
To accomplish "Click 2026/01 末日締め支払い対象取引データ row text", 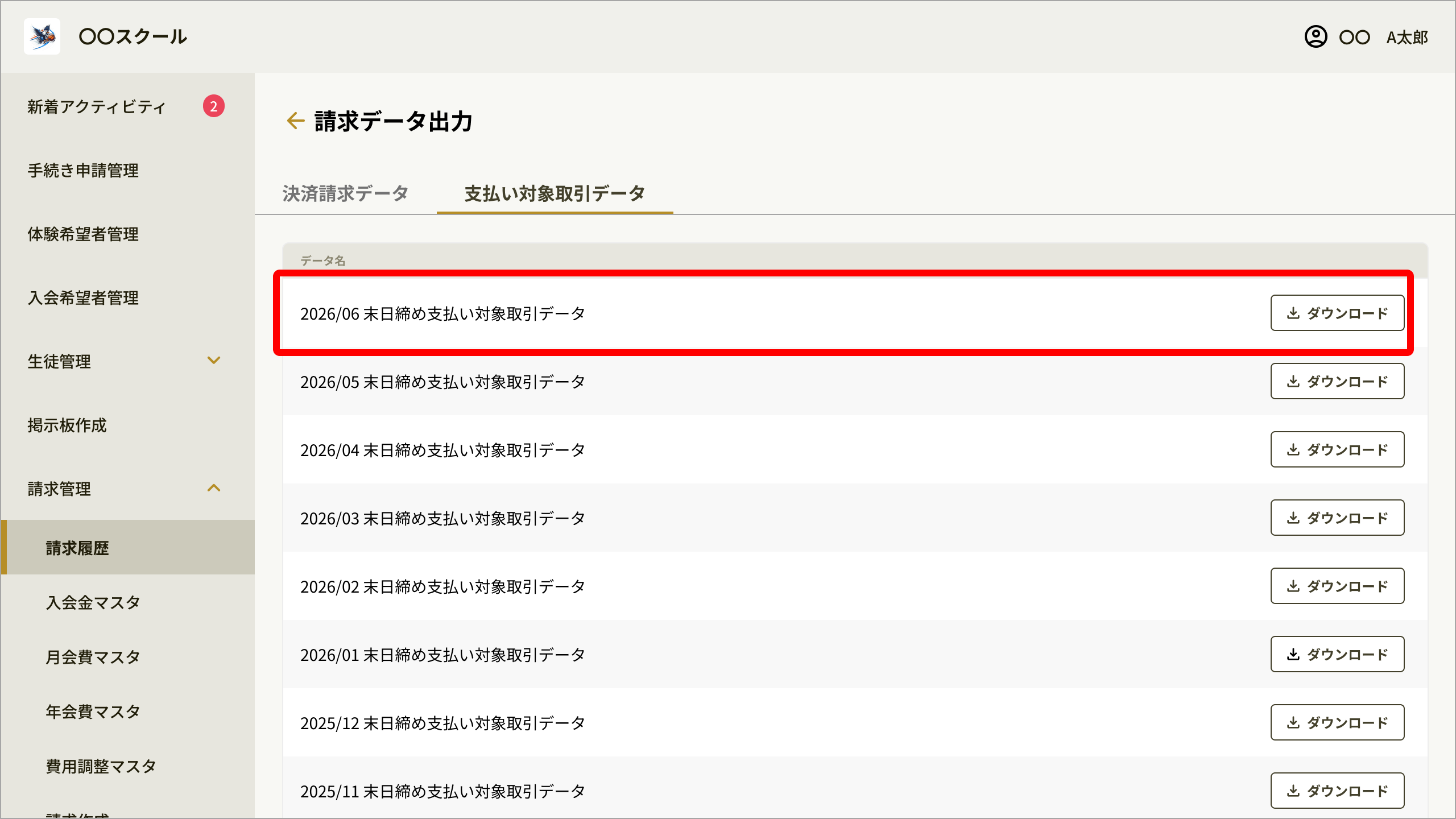I will click(442, 655).
